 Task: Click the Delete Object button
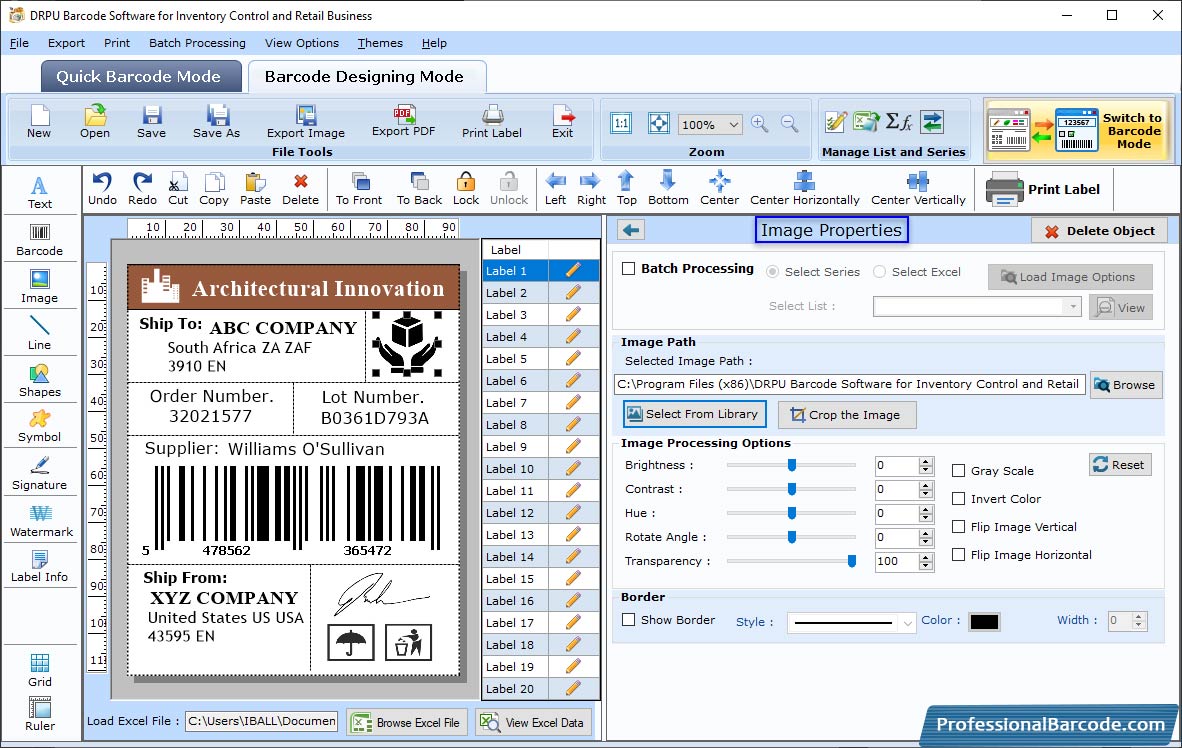click(1099, 231)
